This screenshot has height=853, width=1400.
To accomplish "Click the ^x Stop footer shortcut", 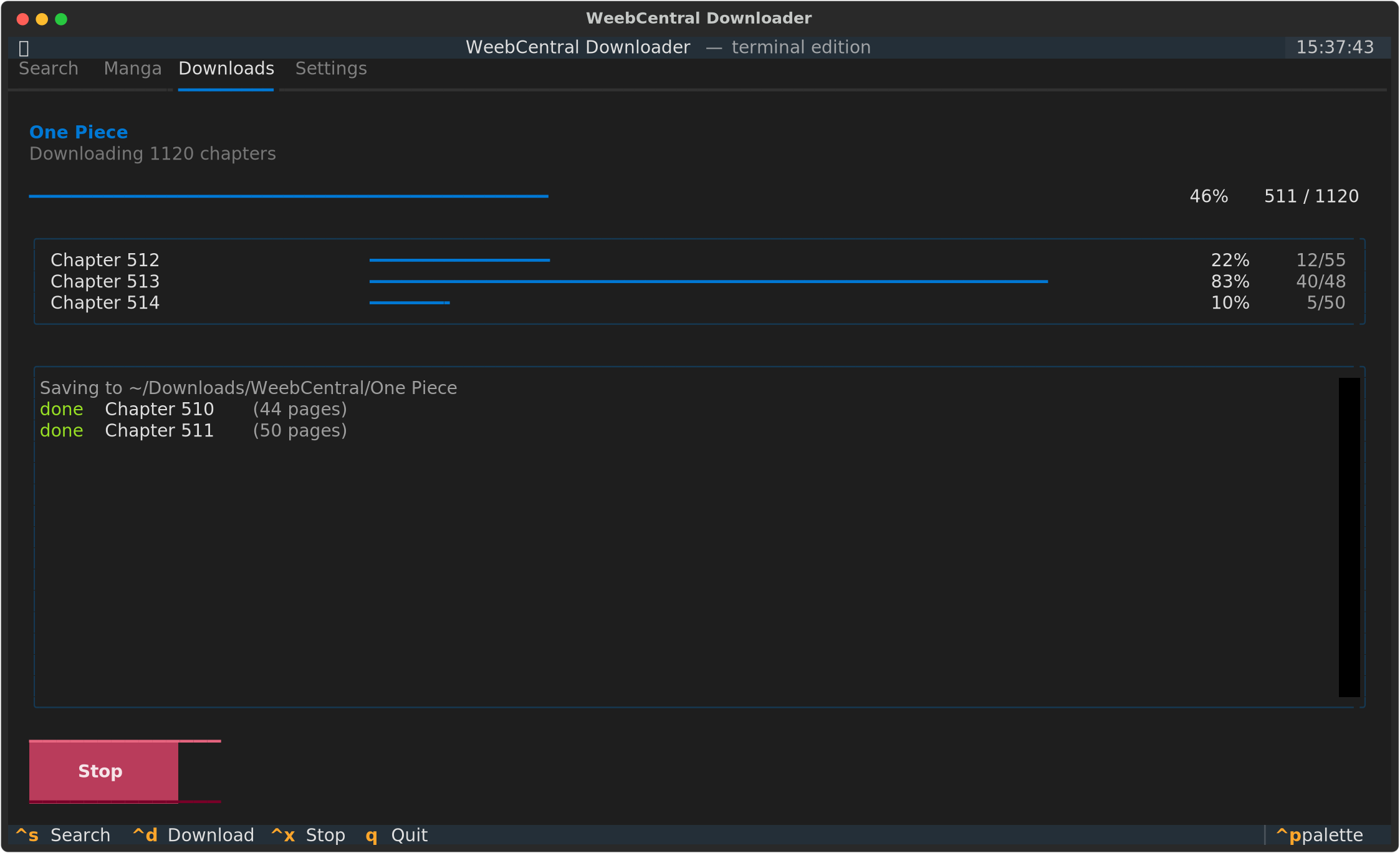I will point(308,835).
